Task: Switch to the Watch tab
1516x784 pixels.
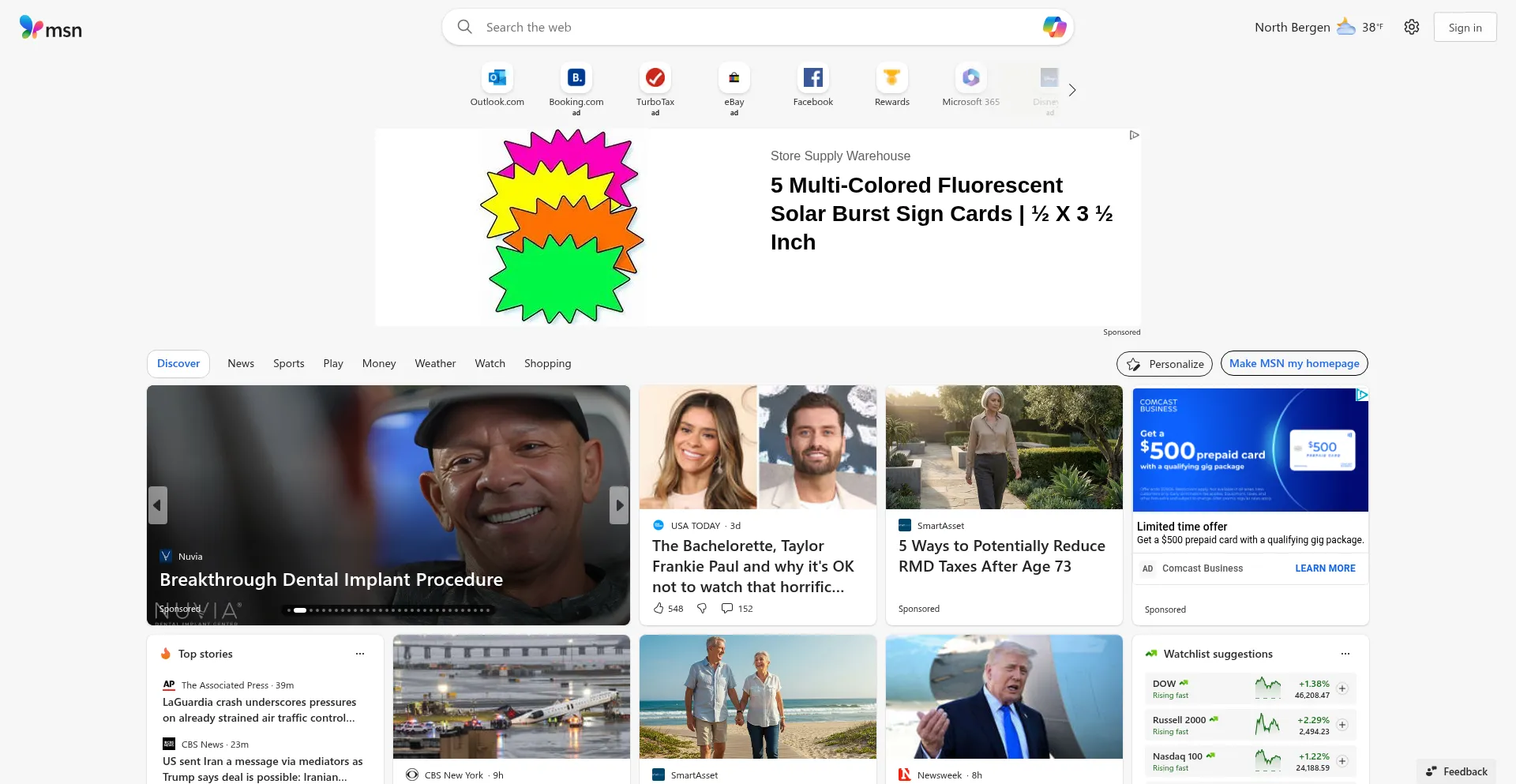Action: coord(490,363)
